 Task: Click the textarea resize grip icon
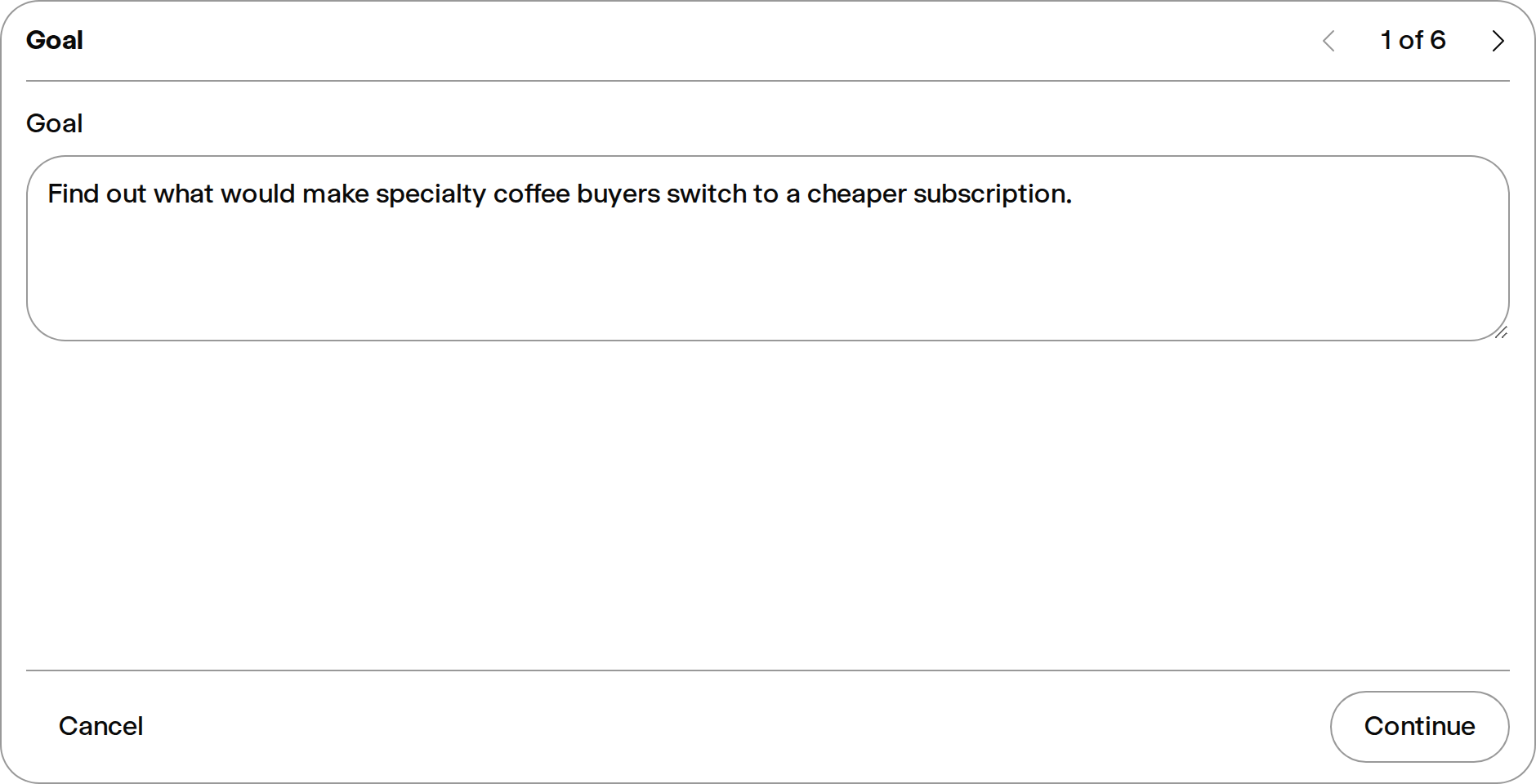[x=1501, y=332]
